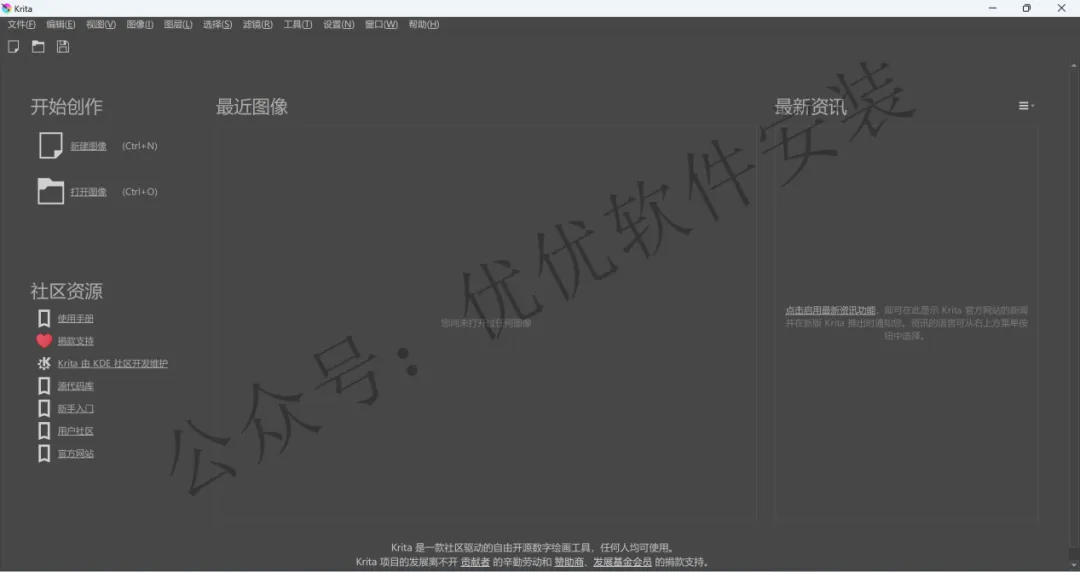This screenshot has width=1080, height=572.
Task: Open the 设置(N) menu
Action: pos(339,24)
